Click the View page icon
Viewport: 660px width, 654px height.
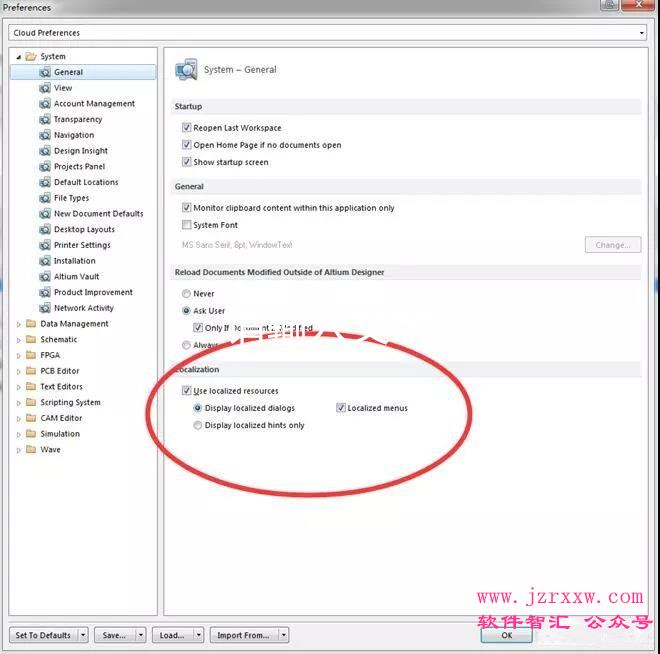pos(45,88)
